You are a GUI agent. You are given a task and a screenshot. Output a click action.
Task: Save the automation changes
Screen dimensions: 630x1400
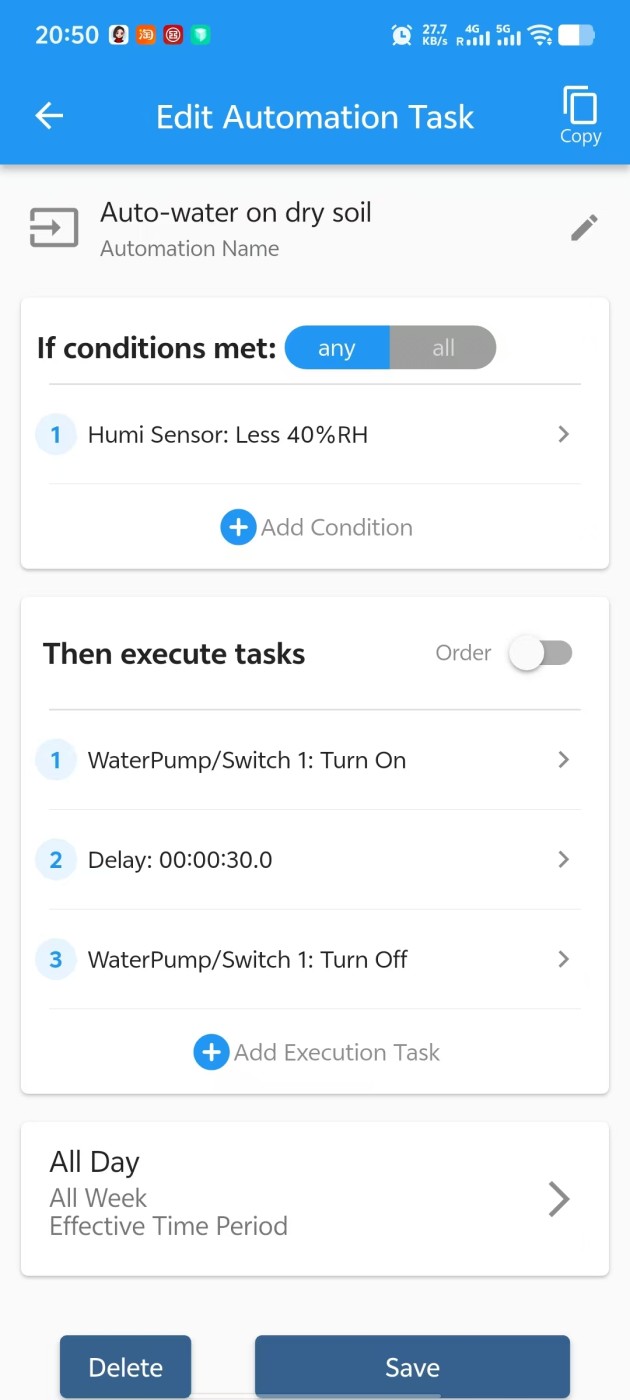[411, 1367]
